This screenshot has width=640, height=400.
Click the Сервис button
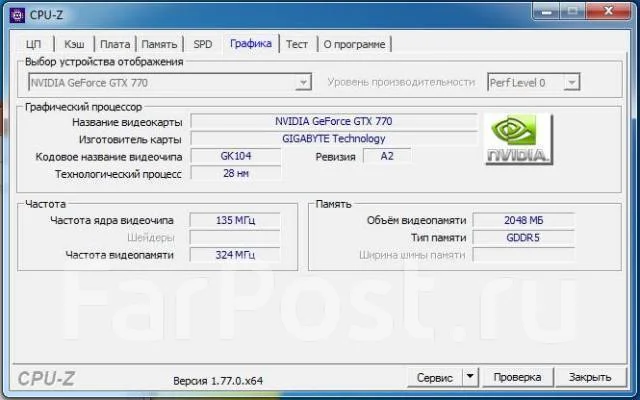click(435, 377)
